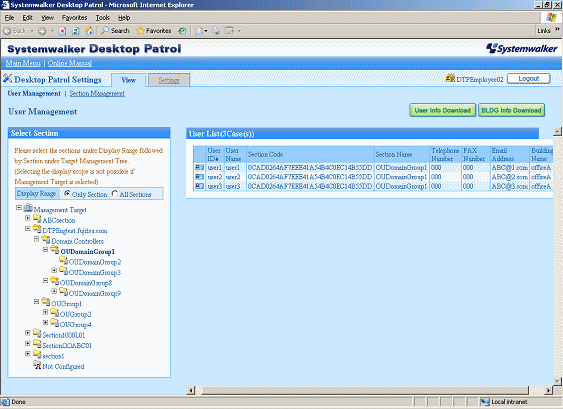Click the Back arrow icon in toolbar
The height and width of the screenshot is (409, 563).
(7, 31)
